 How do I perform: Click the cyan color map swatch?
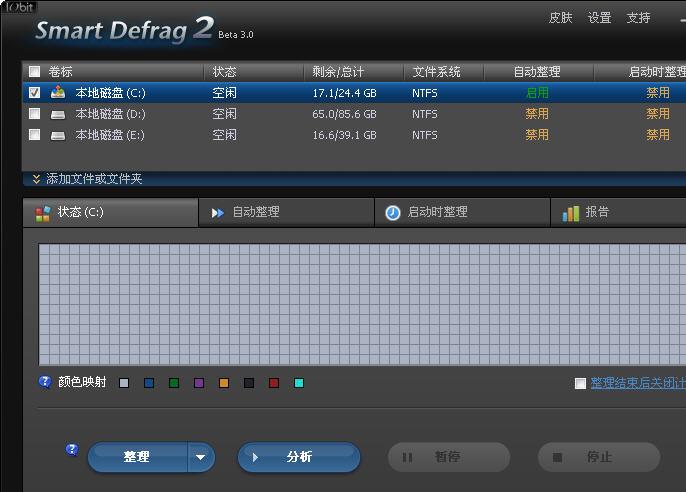(299, 383)
